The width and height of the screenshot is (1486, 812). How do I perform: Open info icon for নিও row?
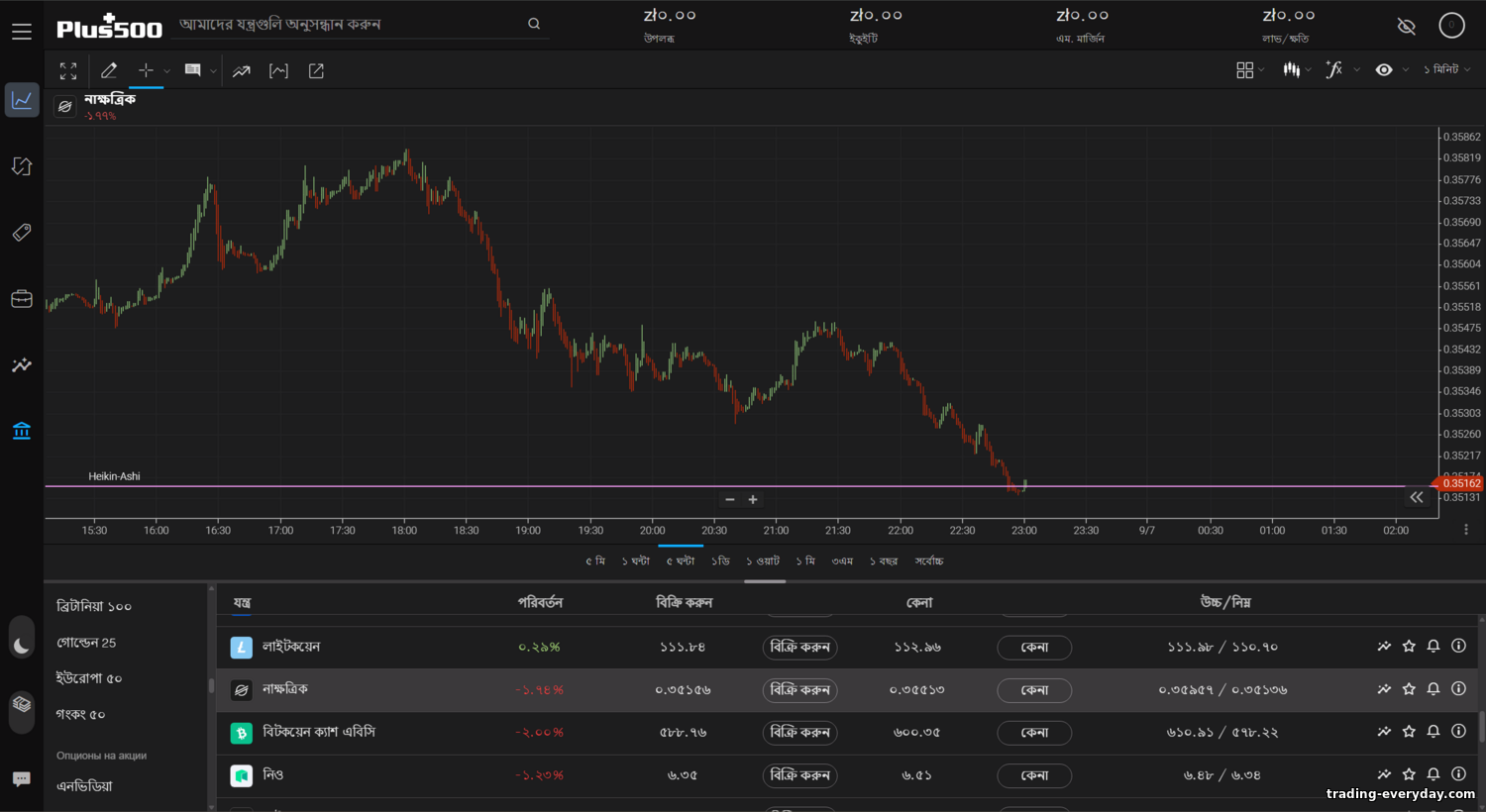(1458, 774)
